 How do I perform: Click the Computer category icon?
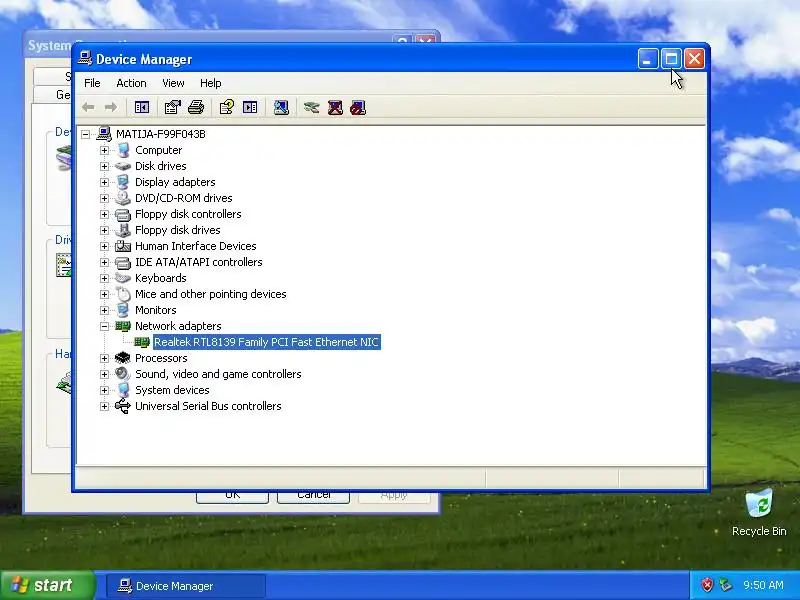pos(123,150)
